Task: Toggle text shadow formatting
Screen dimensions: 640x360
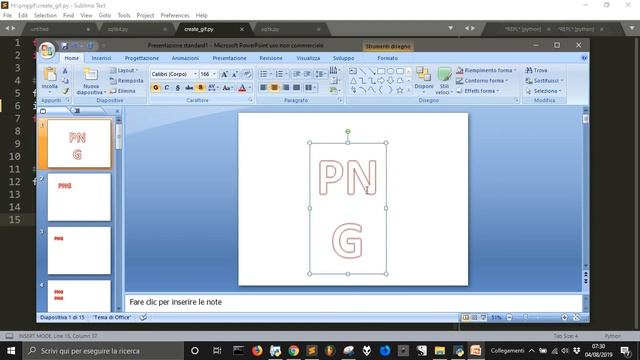Action: pyautogui.click(x=200, y=88)
